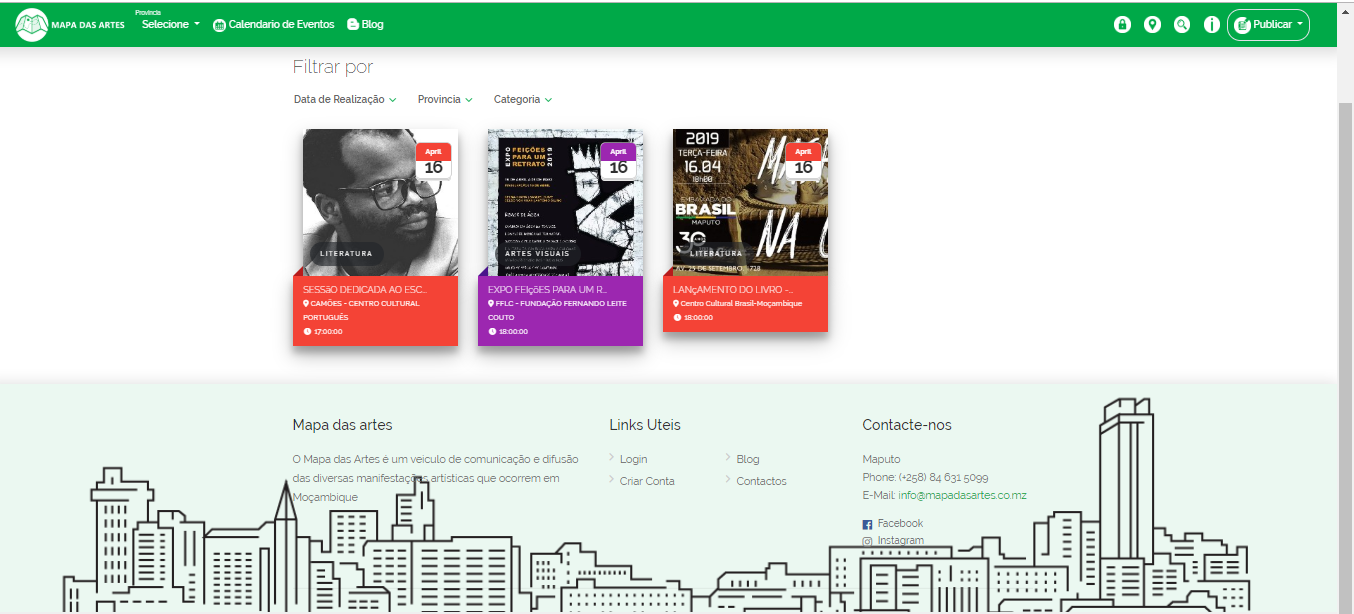Viewport: 1354px width, 614px height.
Task: Open the info icon in header
Action: pos(1211,25)
